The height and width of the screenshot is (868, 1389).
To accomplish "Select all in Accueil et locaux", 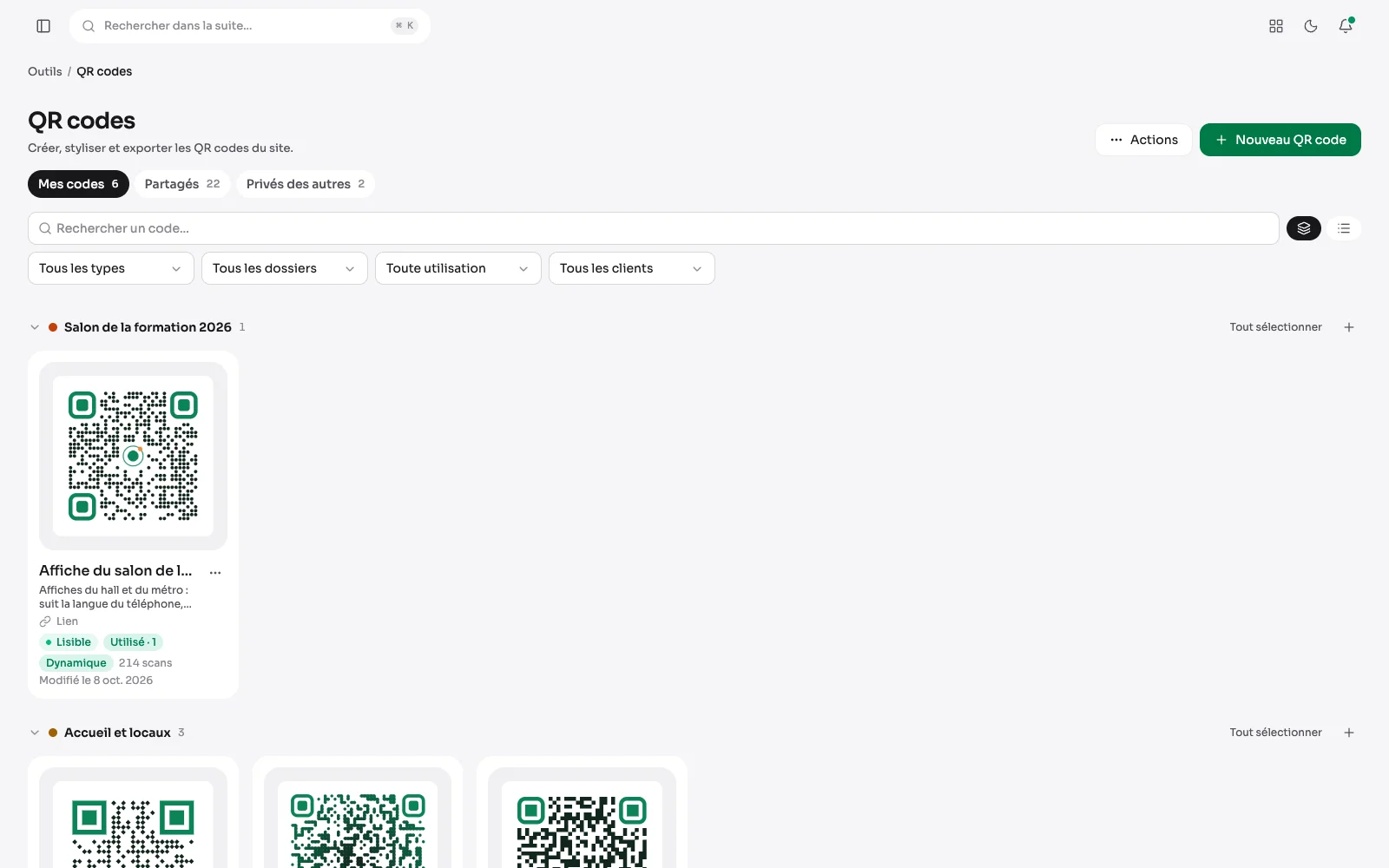I will 1275,733.
